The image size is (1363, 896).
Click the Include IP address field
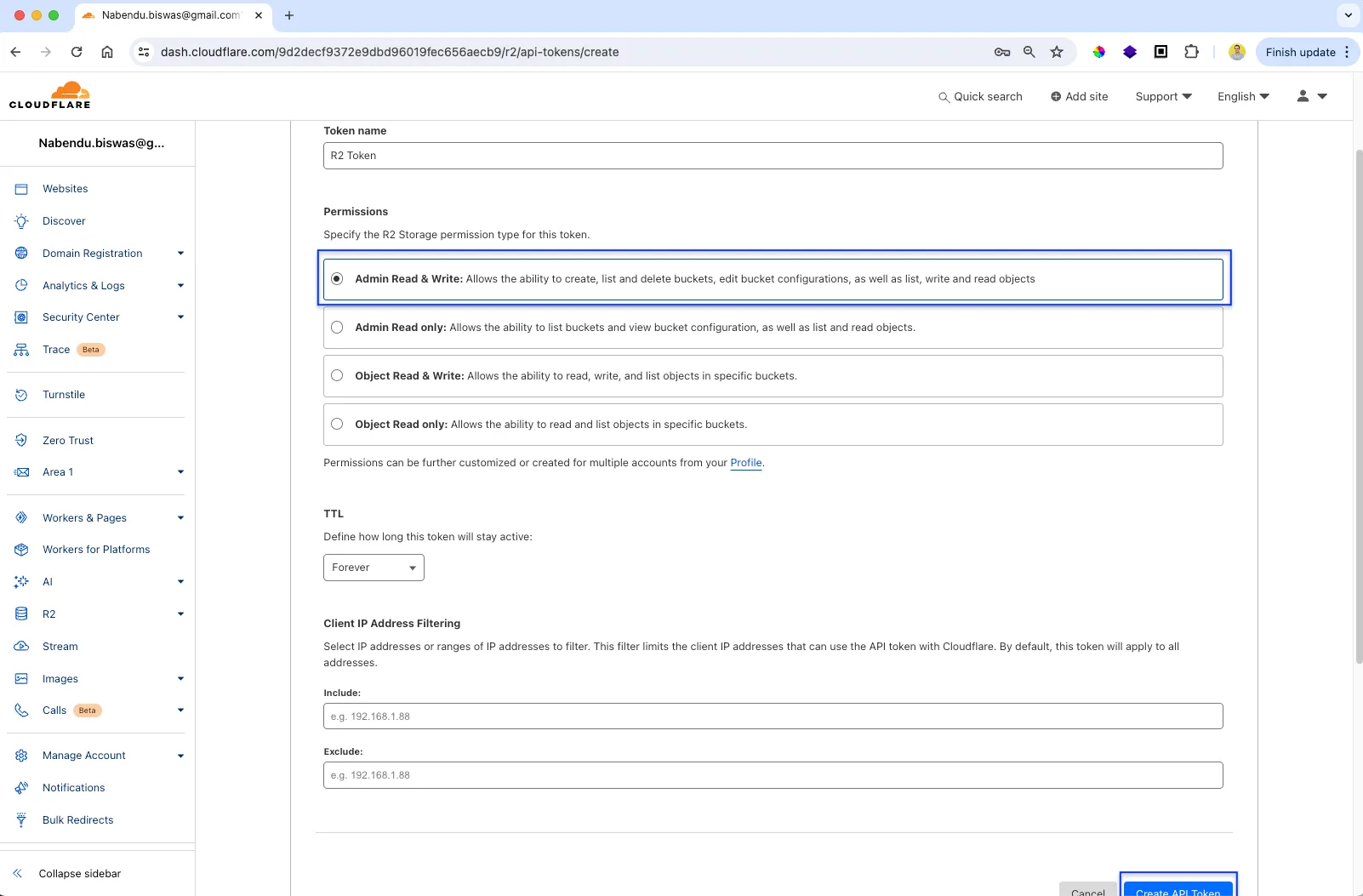coord(773,716)
